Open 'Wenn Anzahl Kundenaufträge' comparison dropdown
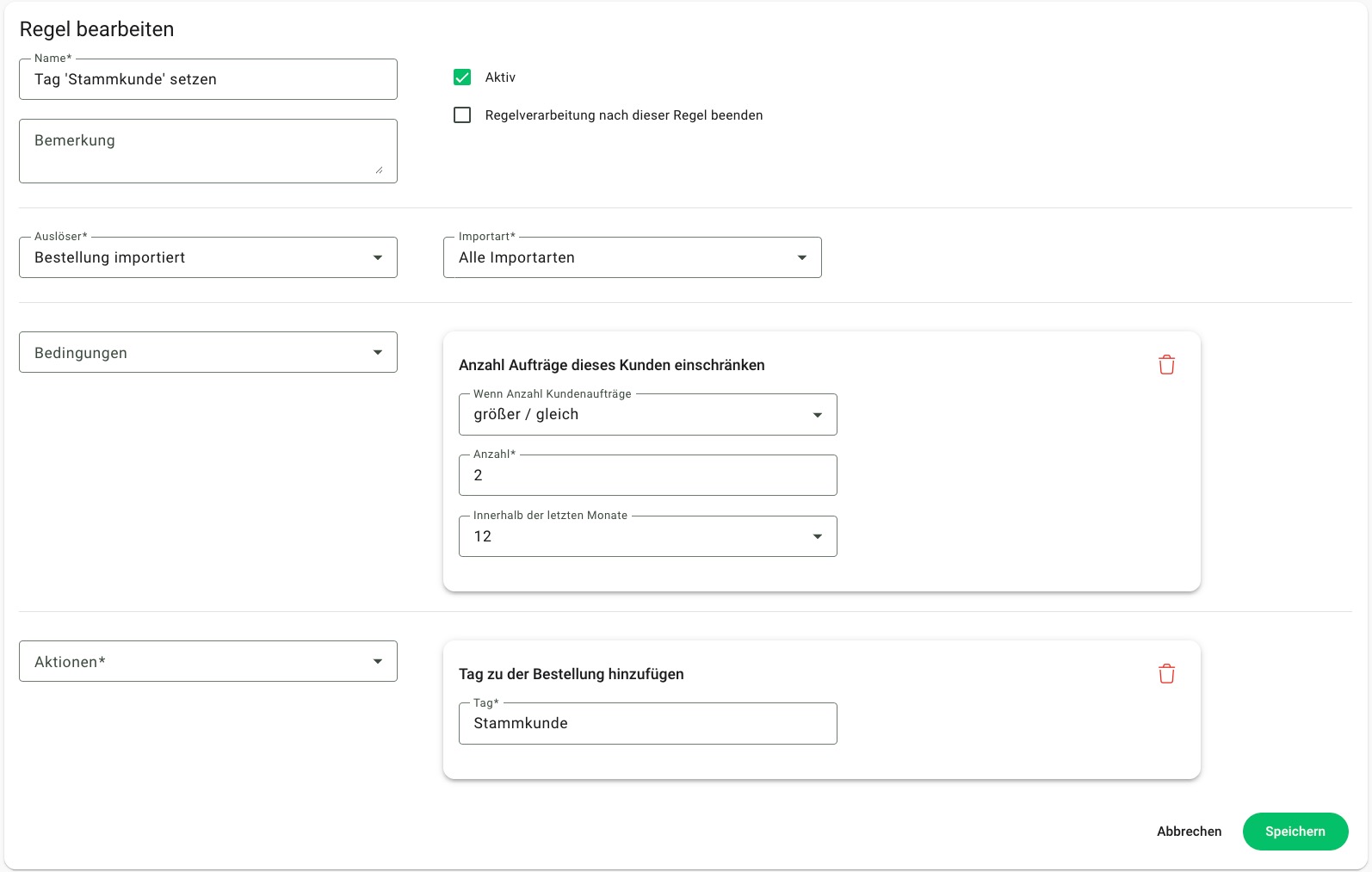Viewport: 1372px width, 872px height. click(648, 415)
